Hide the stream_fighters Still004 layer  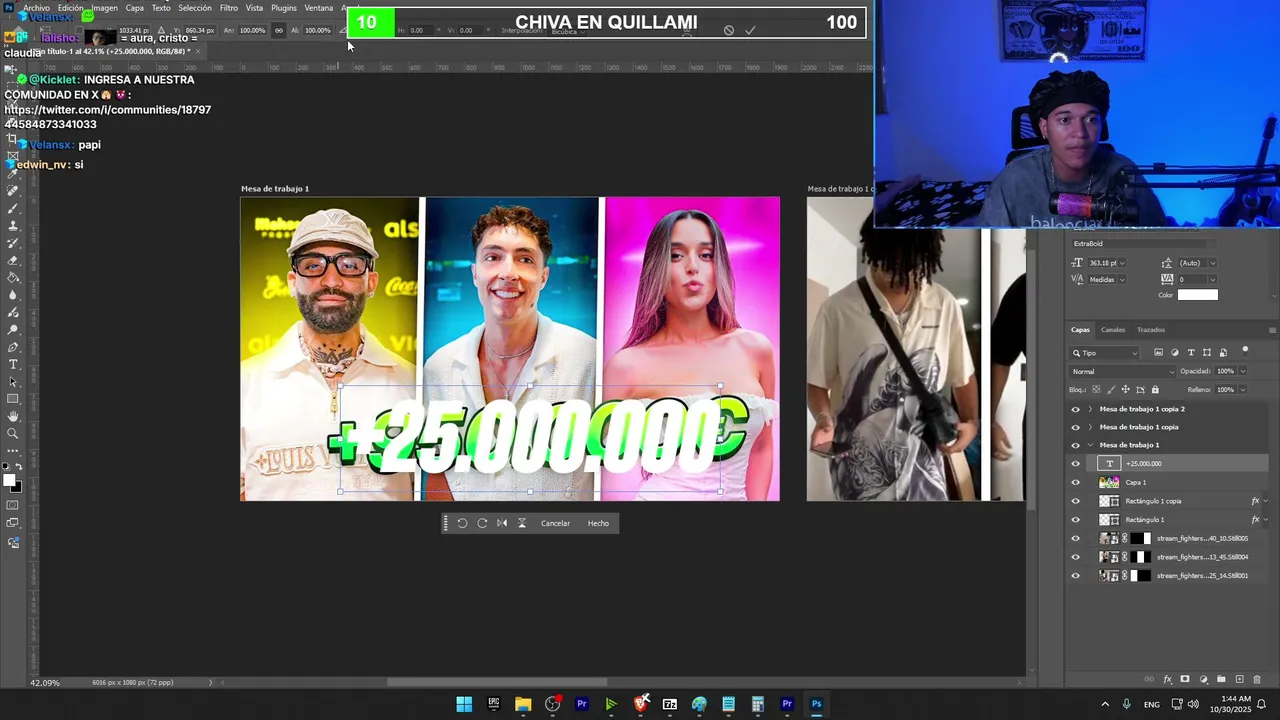pyautogui.click(x=1076, y=557)
